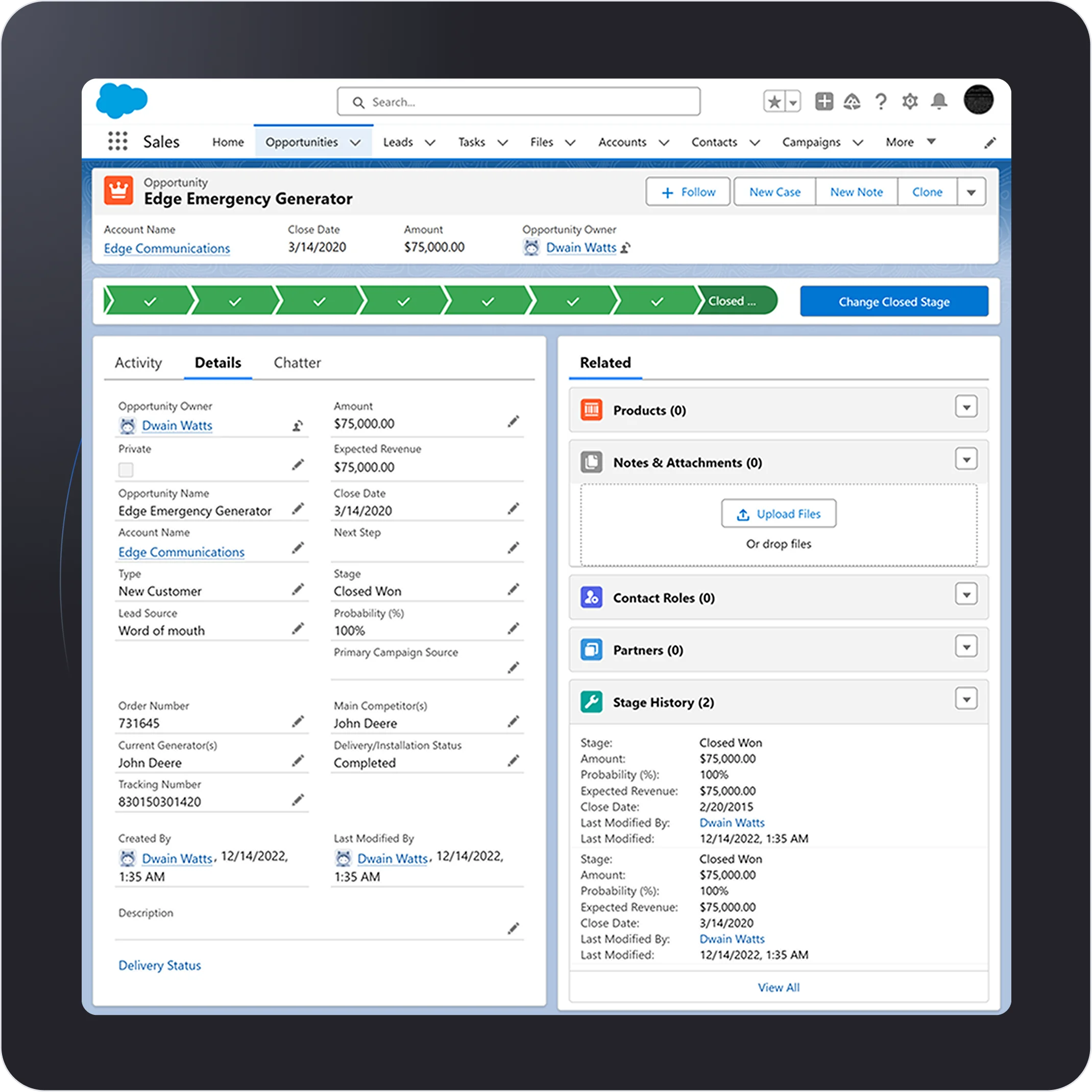1092x1092 pixels.
Task: Edit the Stage field pencil
Action: coord(513,590)
